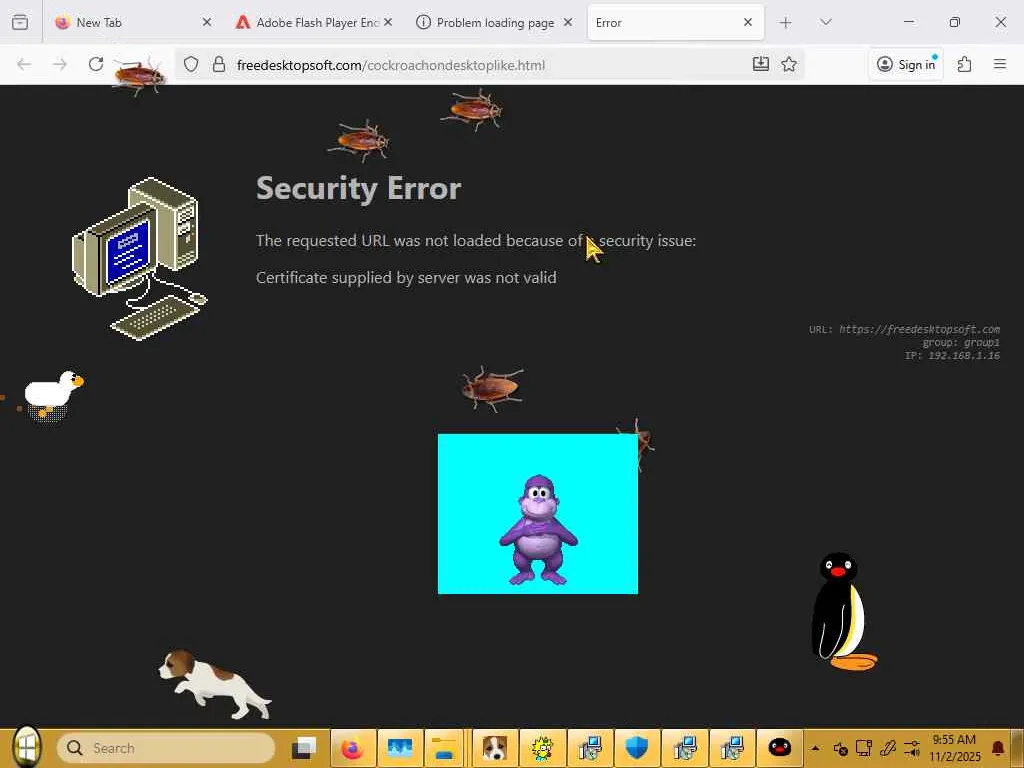Click the install app icon in address bar
1024x768 pixels.
761,63
